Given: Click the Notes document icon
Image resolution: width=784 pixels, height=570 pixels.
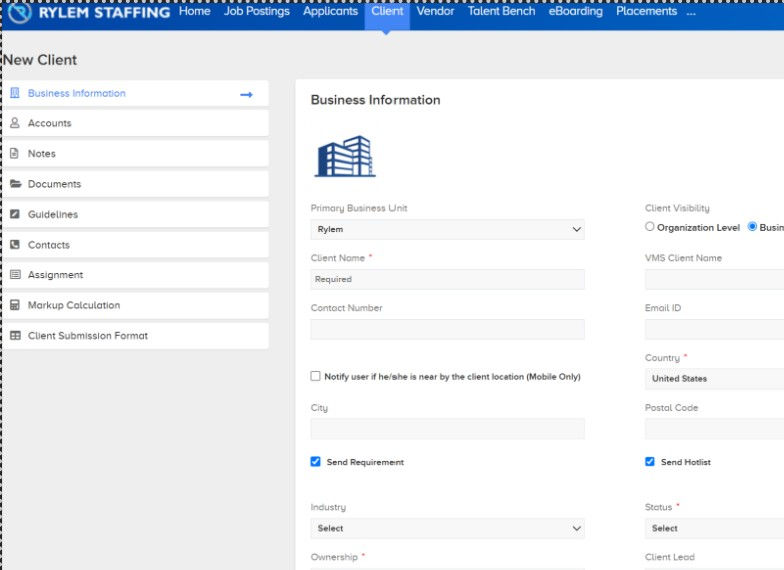Looking at the screenshot, I should click(x=14, y=153).
